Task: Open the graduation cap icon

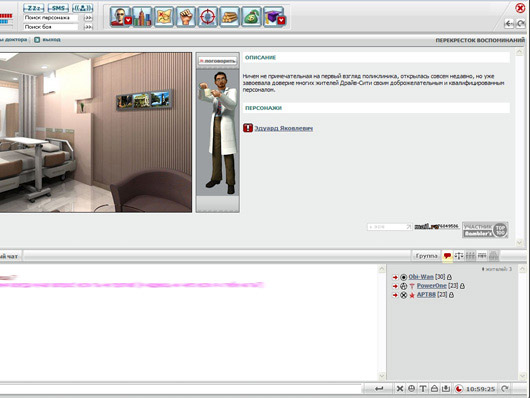Action: (x=273, y=16)
